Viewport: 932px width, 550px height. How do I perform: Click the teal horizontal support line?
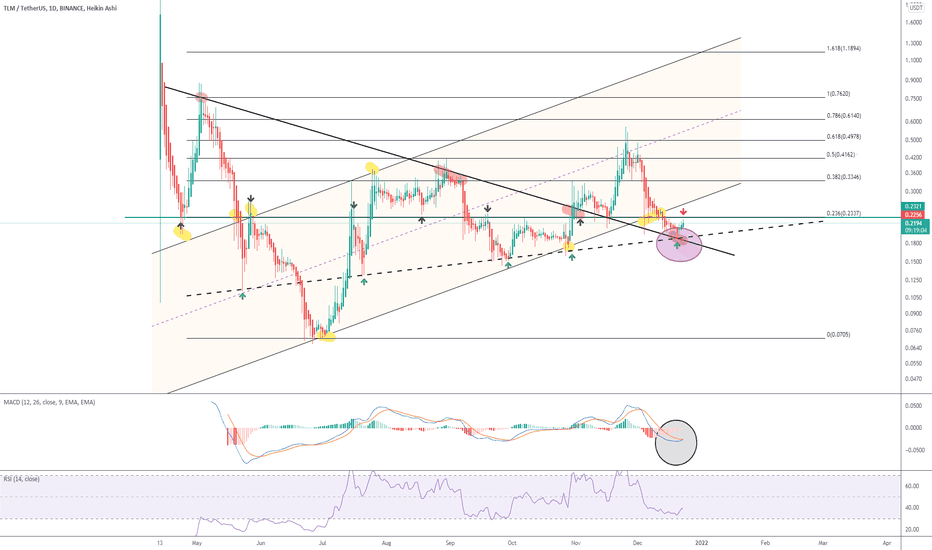[513, 218]
